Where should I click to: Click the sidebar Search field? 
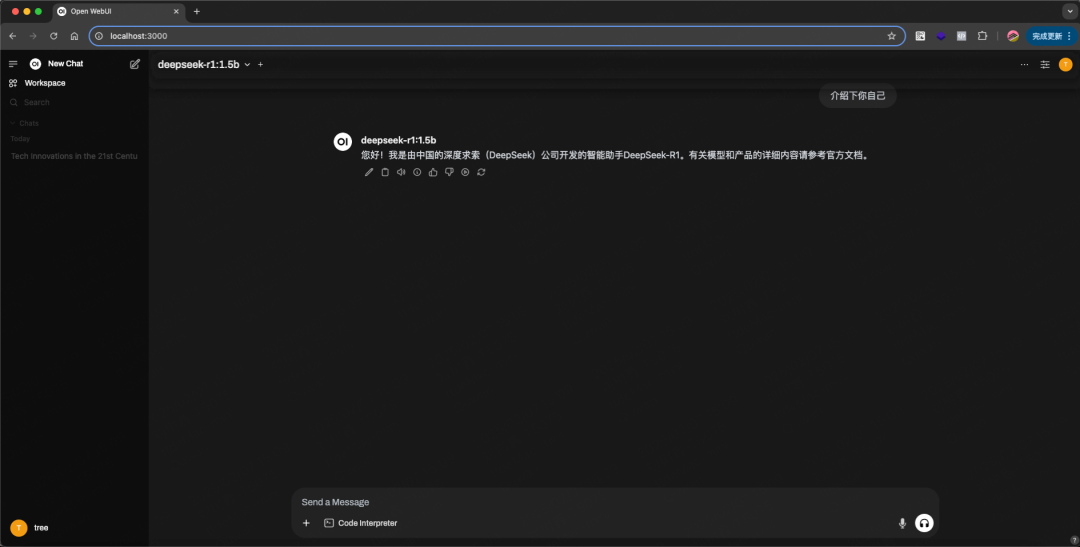tap(74, 102)
